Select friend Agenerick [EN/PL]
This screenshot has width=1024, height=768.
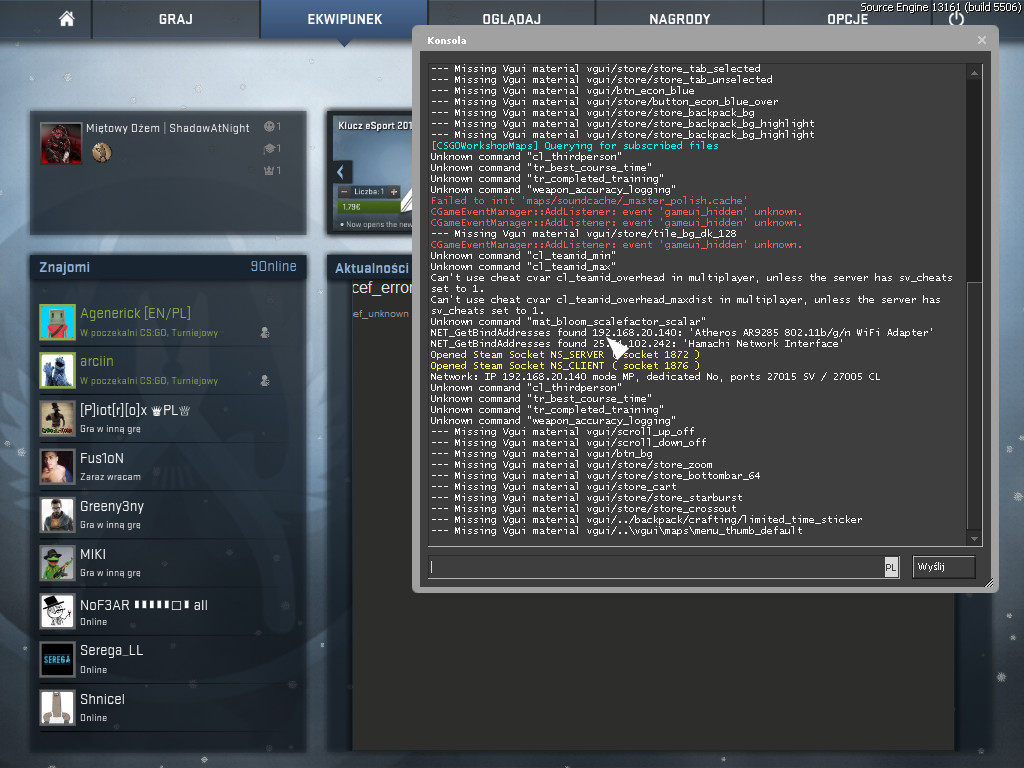[x=157, y=322]
